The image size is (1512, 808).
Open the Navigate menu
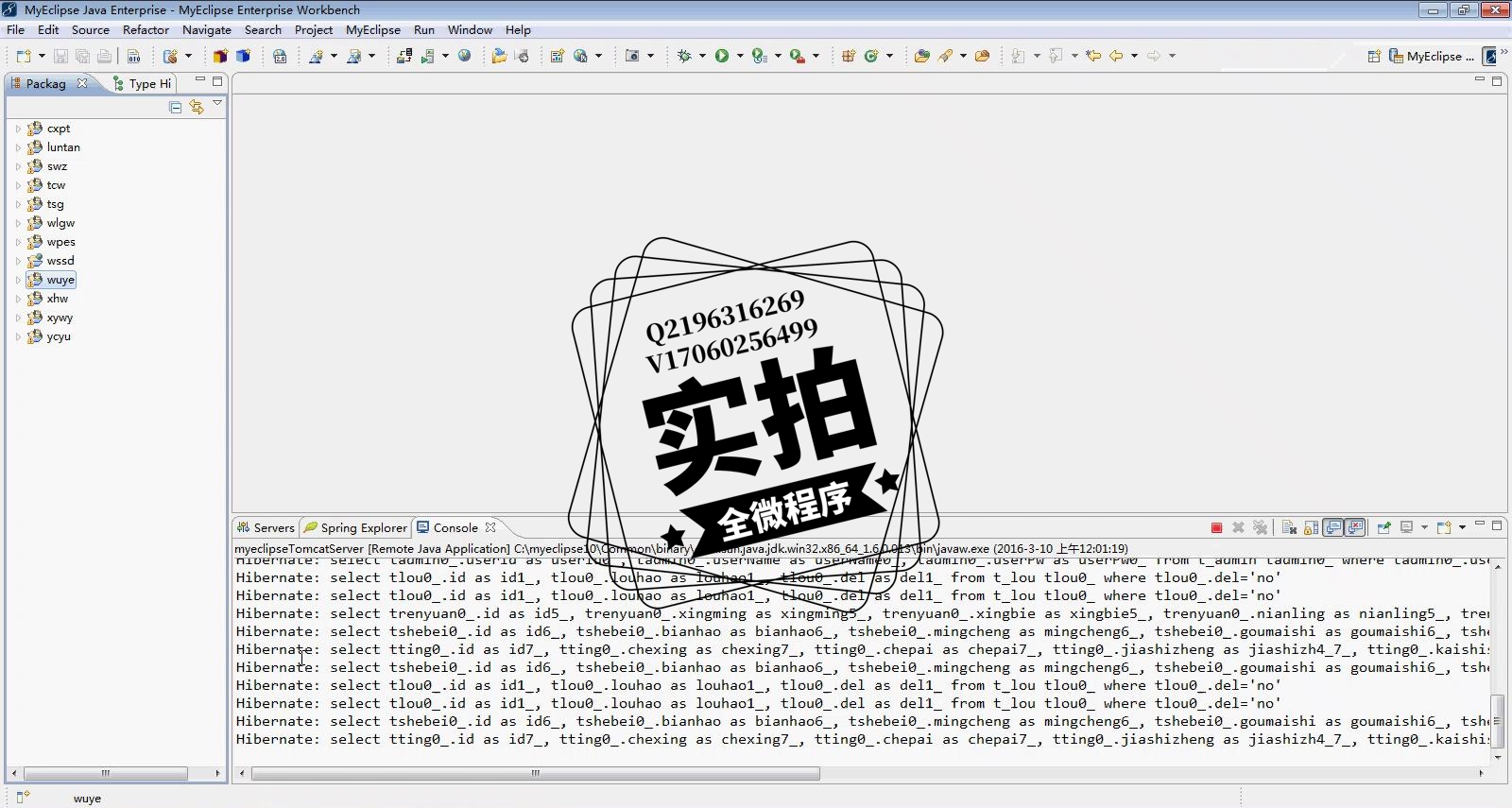coord(207,29)
